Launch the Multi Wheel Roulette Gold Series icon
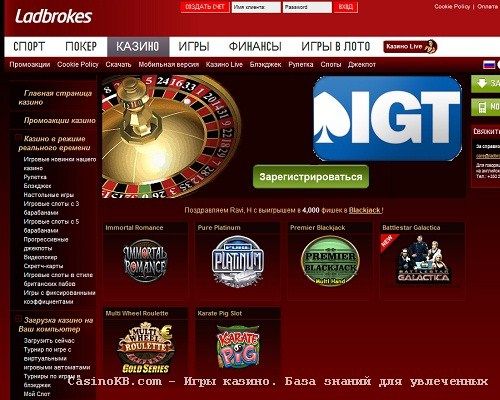Screen dimensions: 500x400 coord(145,347)
